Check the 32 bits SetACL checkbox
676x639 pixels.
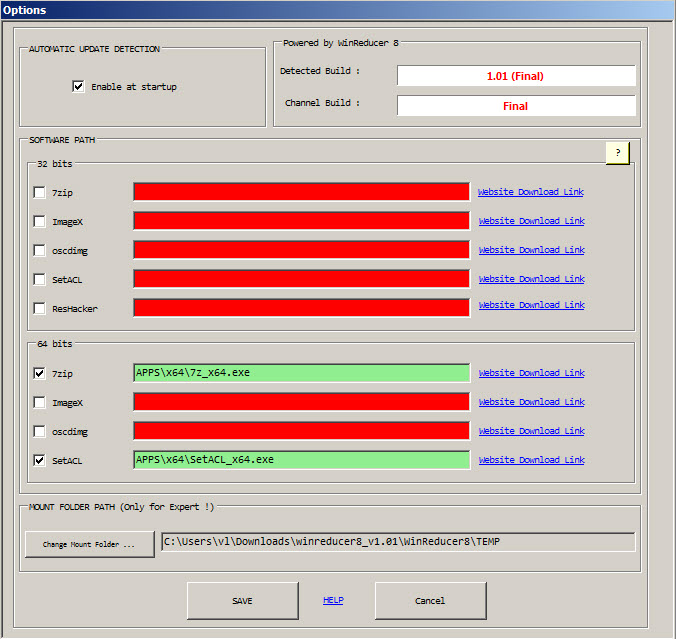tap(39, 279)
